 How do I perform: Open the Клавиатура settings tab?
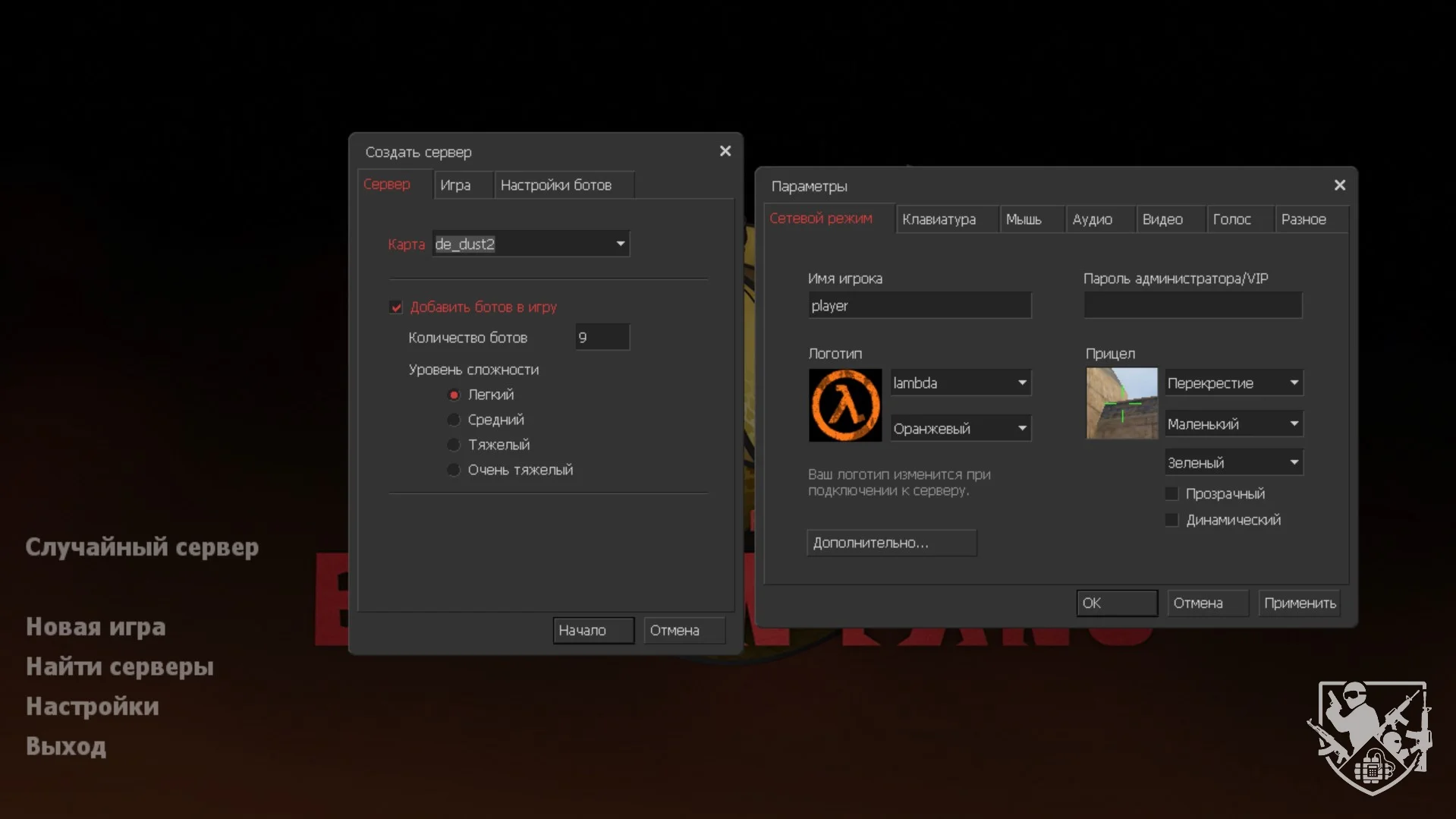point(939,219)
